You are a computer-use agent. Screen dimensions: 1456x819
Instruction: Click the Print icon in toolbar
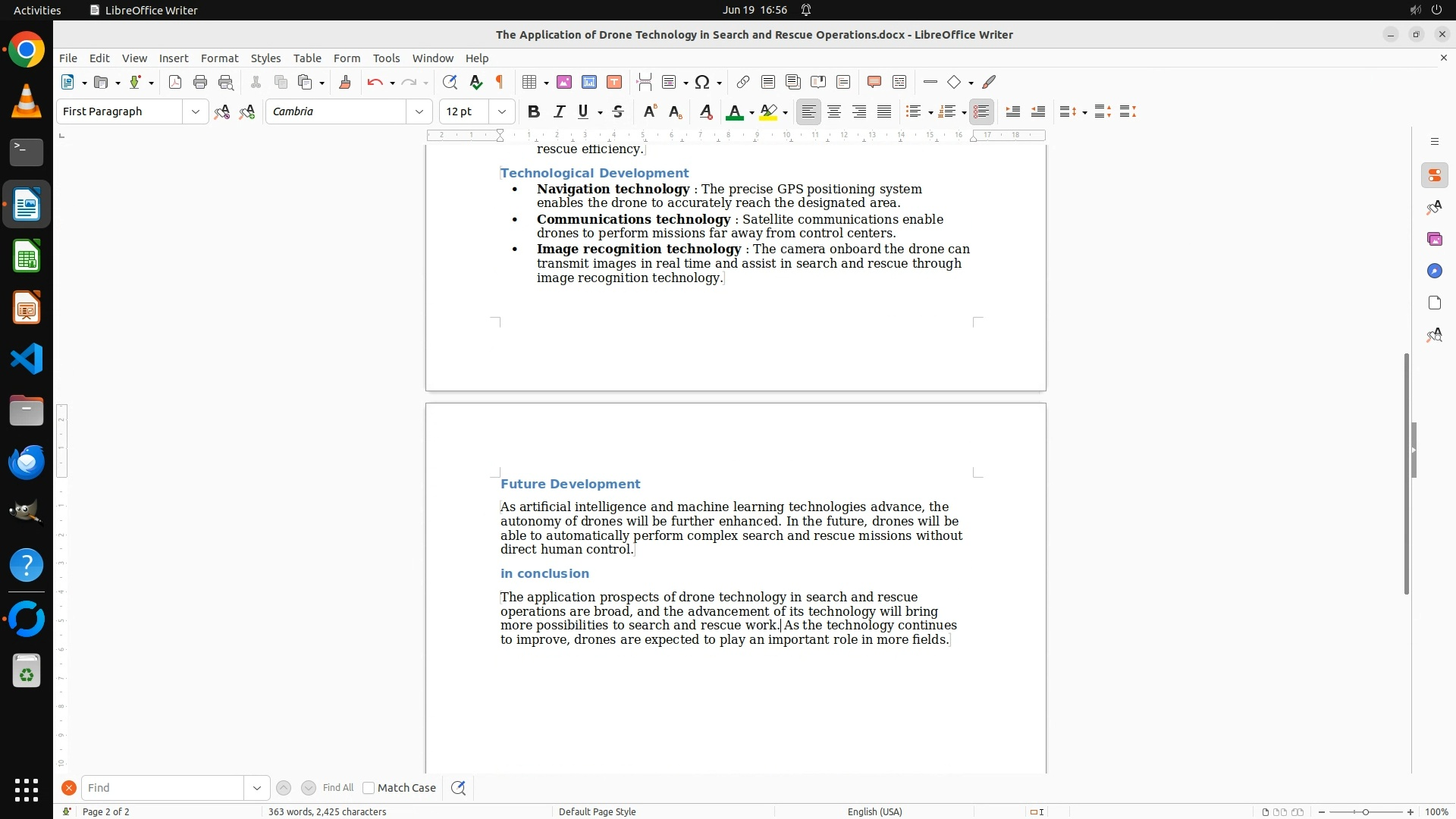point(200,83)
